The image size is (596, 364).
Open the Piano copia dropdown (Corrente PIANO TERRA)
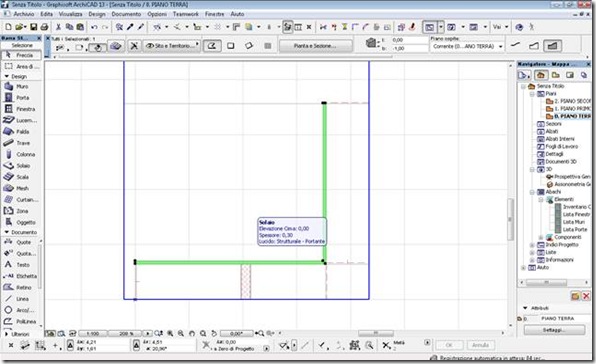click(467, 46)
